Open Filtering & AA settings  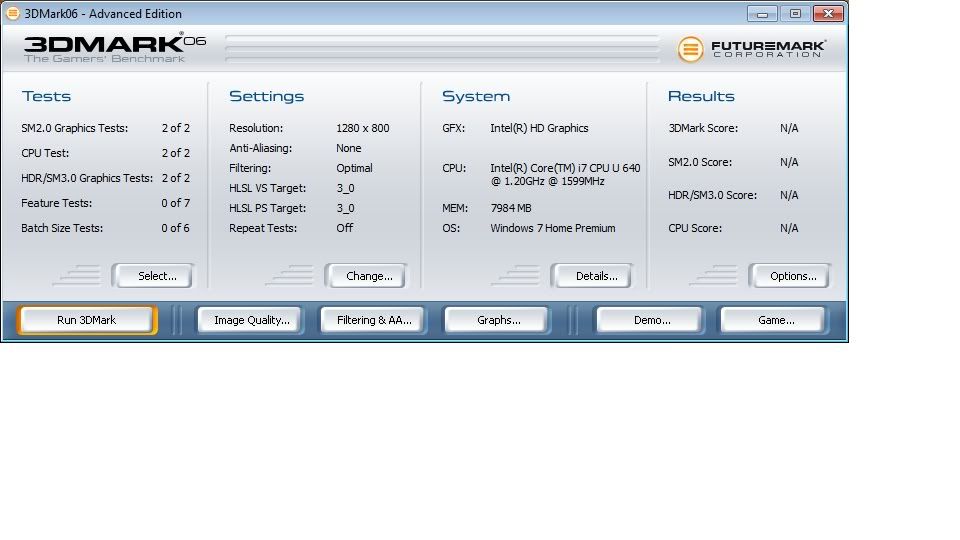tap(373, 320)
